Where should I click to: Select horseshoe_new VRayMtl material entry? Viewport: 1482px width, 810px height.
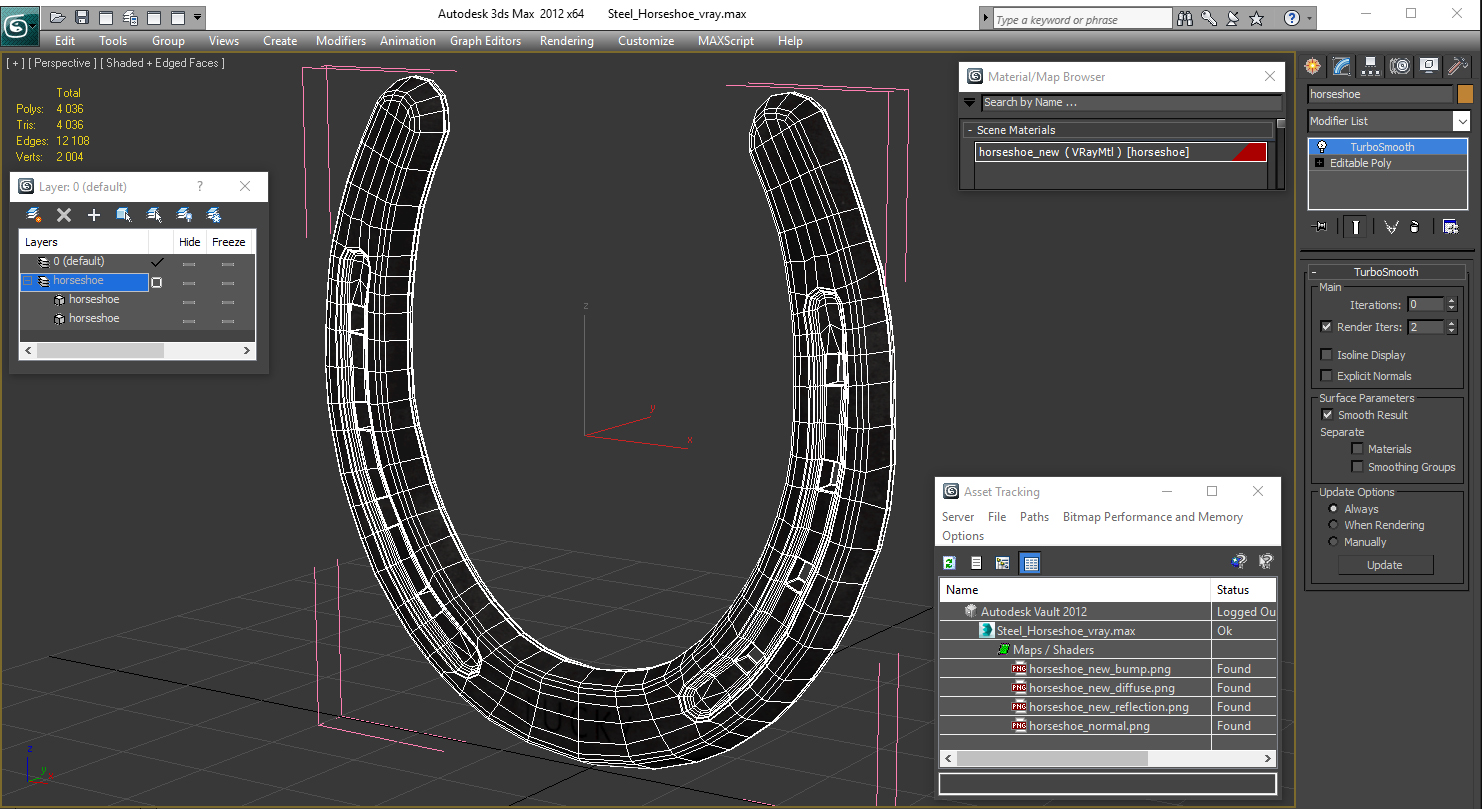pos(1121,152)
